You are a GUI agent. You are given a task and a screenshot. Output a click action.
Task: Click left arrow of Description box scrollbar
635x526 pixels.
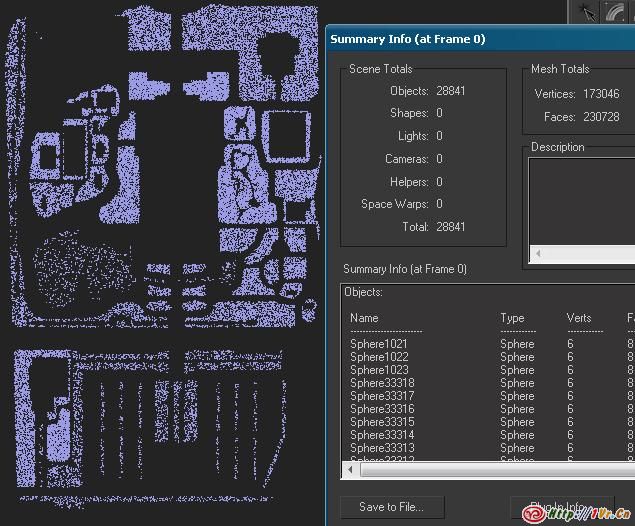(x=538, y=255)
